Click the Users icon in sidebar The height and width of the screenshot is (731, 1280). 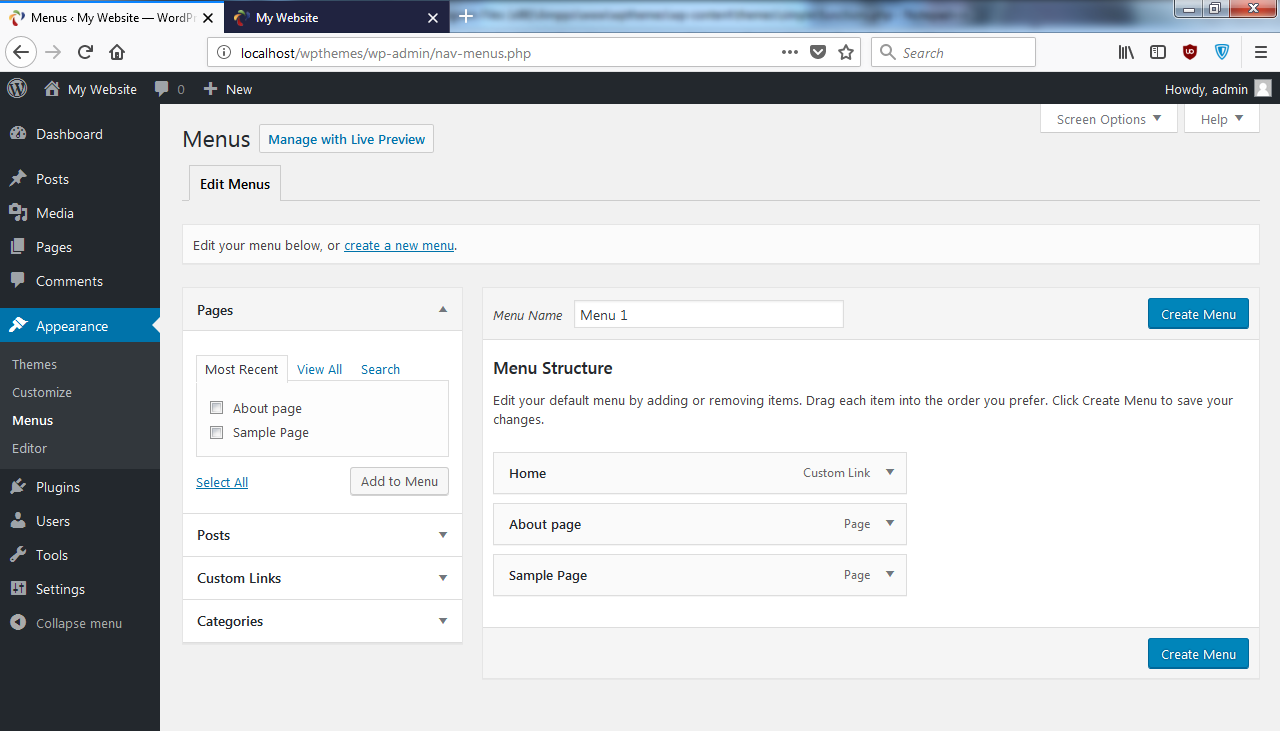(x=18, y=521)
